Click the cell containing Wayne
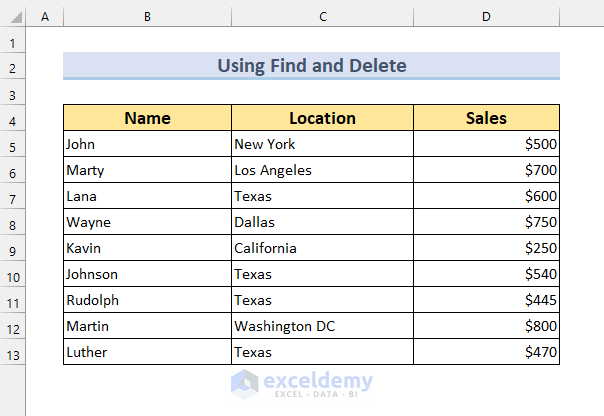Screen dimensions: 604x416 point(147,222)
